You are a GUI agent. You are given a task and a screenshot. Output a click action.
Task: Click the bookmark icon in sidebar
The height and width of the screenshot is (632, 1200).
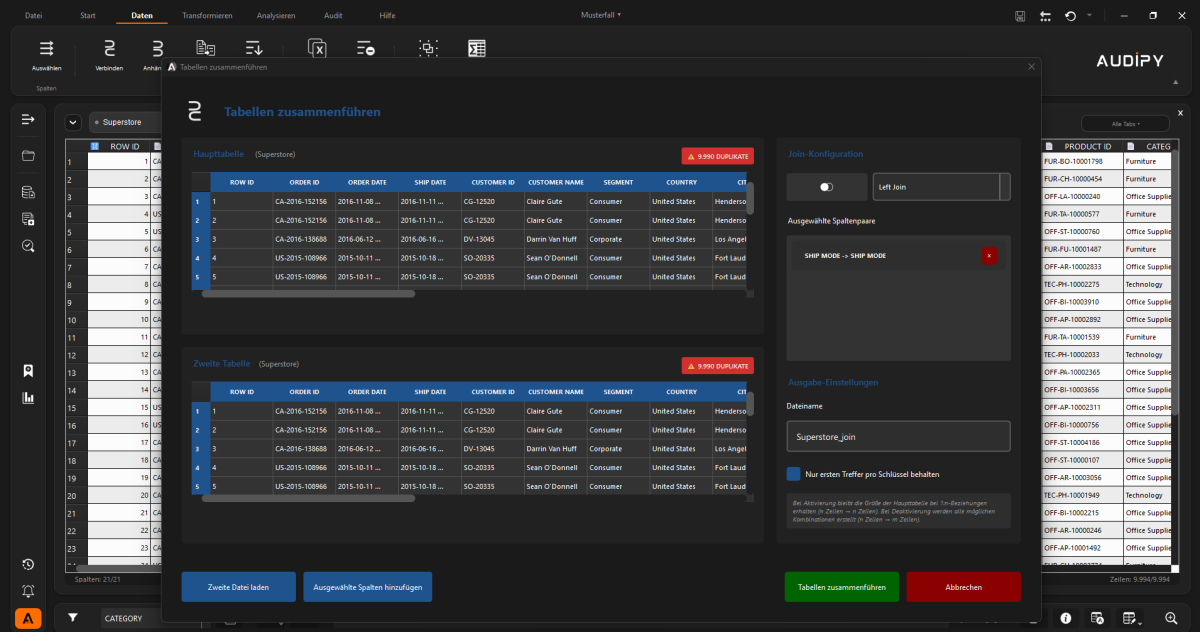click(28, 371)
